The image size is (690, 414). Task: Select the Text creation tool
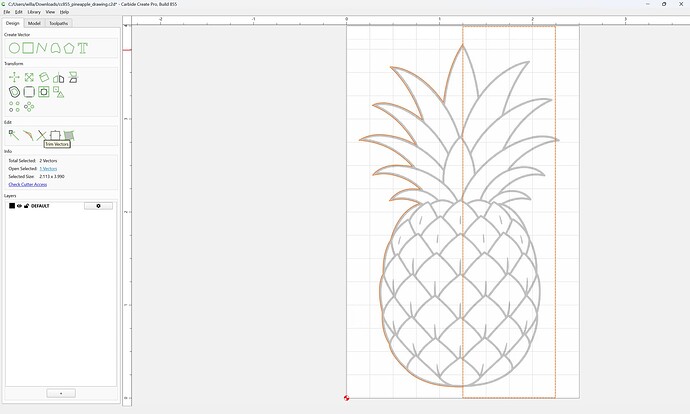pos(83,48)
